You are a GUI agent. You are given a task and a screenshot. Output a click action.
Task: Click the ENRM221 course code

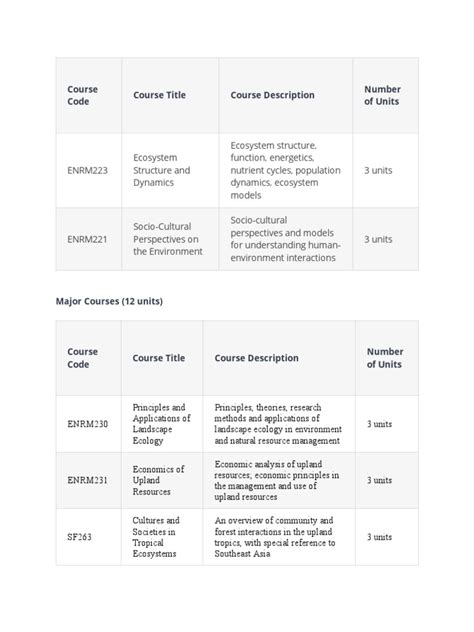[87, 239]
